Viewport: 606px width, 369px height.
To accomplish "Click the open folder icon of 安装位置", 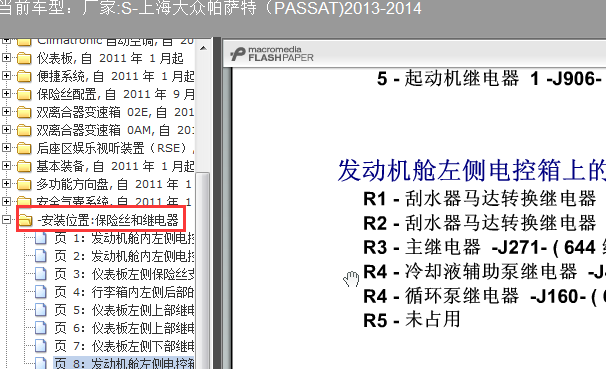I will pyautogui.click(x=26, y=220).
